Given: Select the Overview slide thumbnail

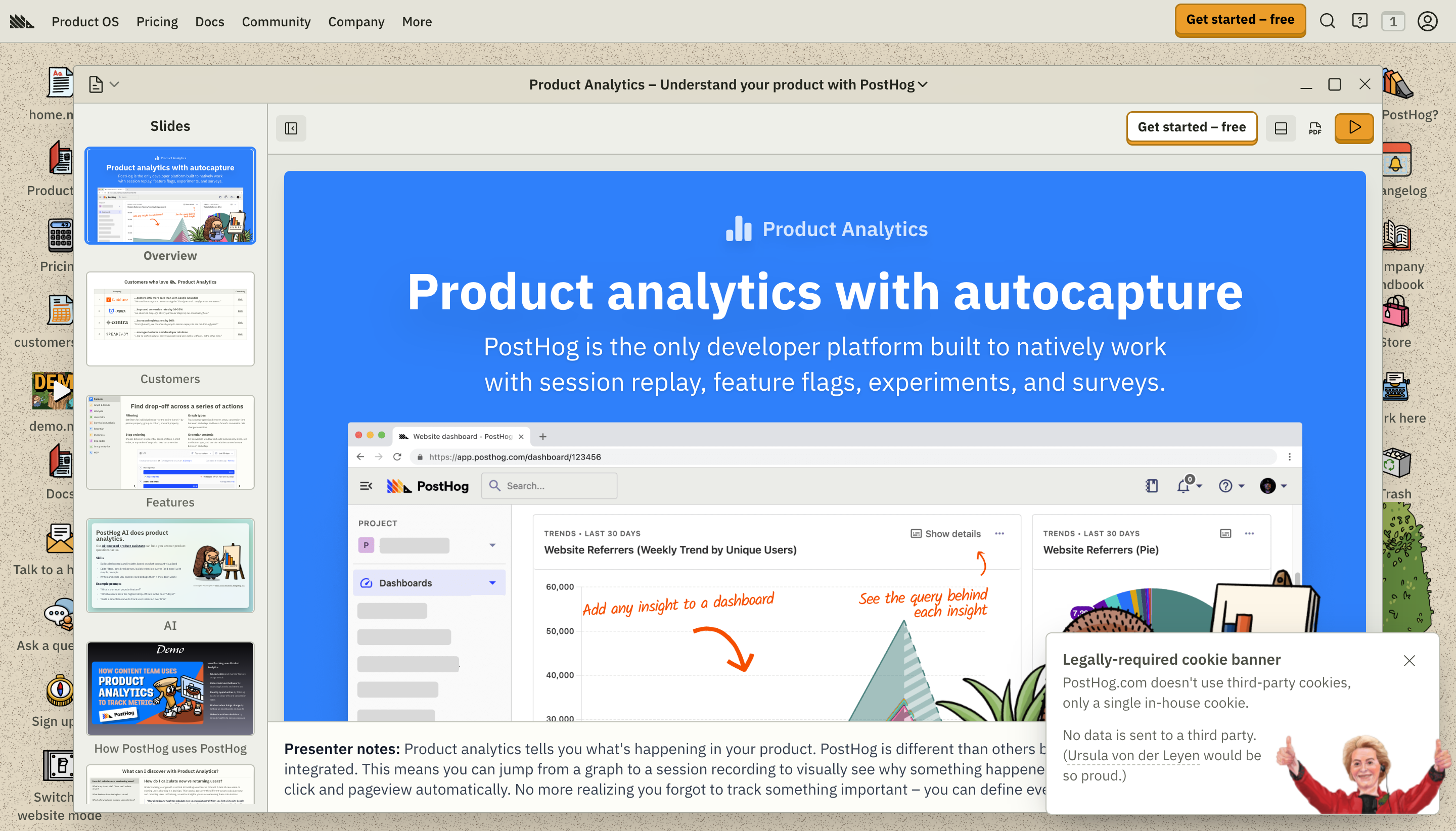Looking at the screenshot, I should pyautogui.click(x=170, y=196).
